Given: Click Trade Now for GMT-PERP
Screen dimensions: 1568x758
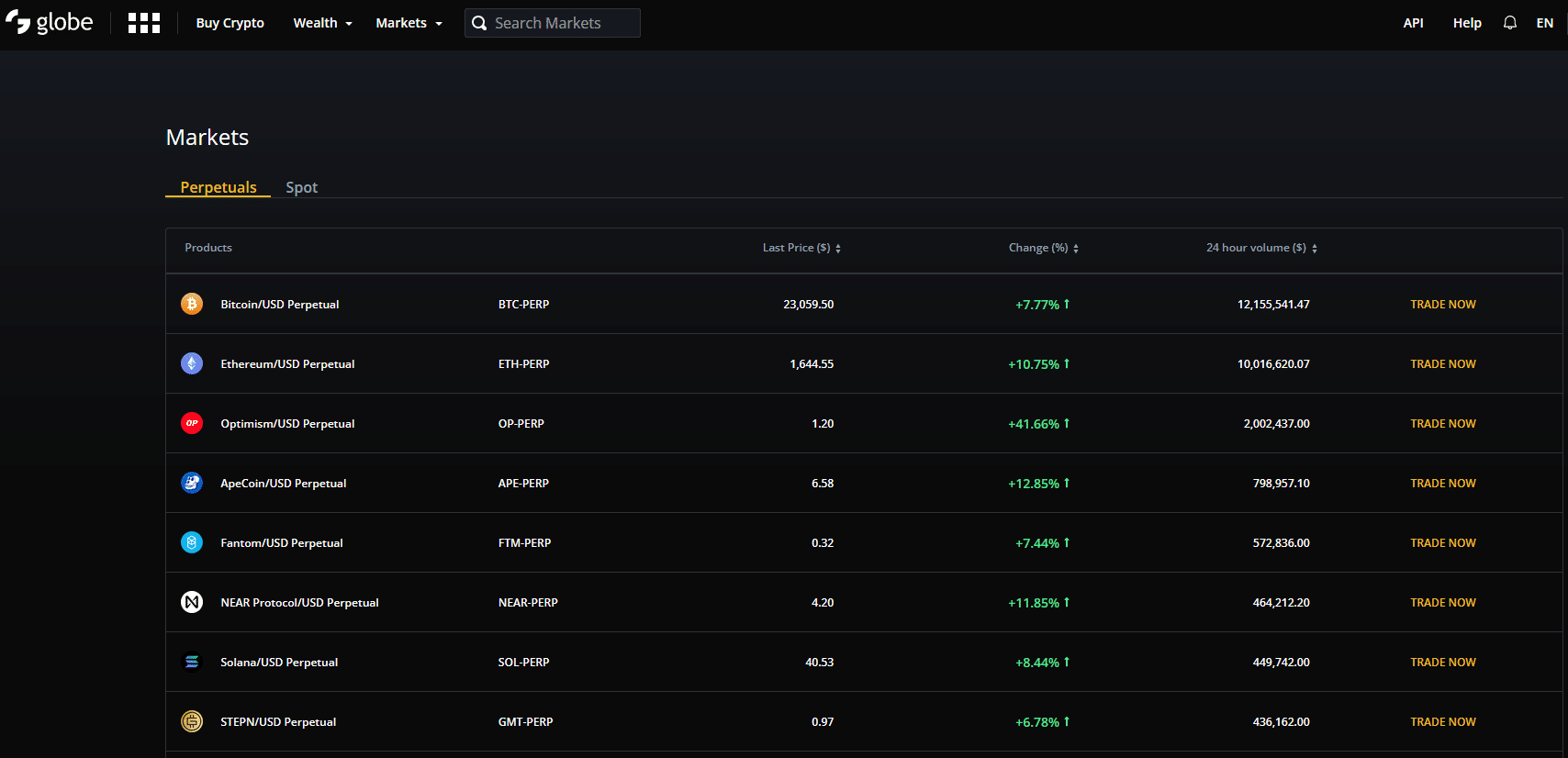Looking at the screenshot, I should [x=1443, y=721].
